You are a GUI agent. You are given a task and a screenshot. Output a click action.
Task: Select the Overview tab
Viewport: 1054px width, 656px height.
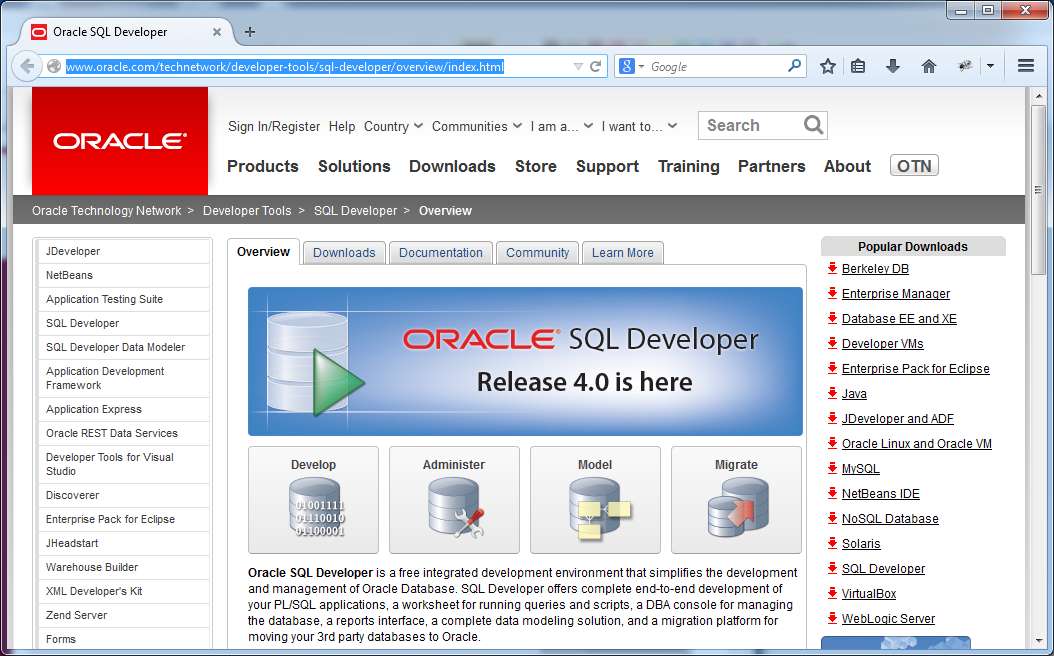(264, 251)
